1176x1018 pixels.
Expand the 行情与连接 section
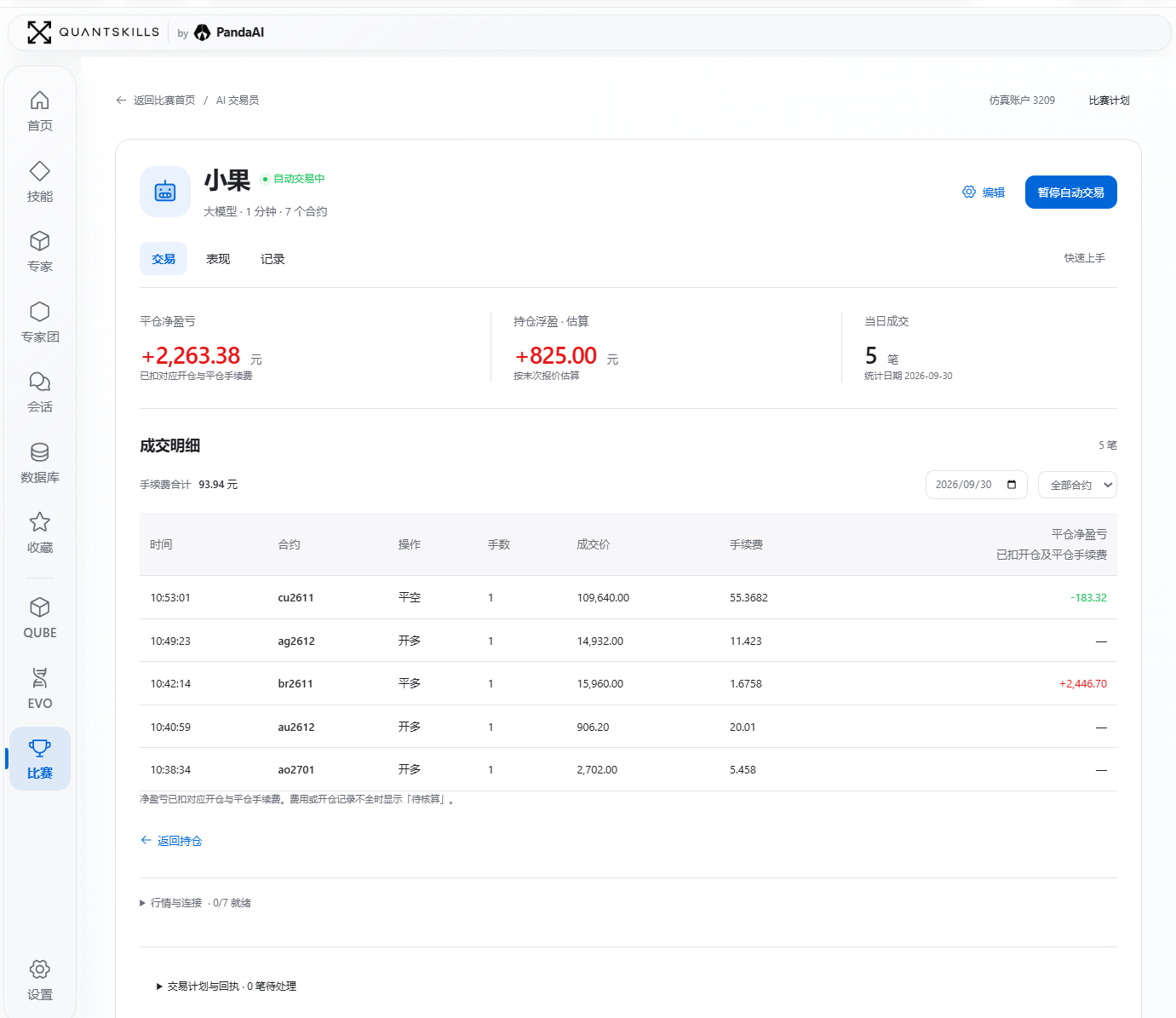(195, 903)
